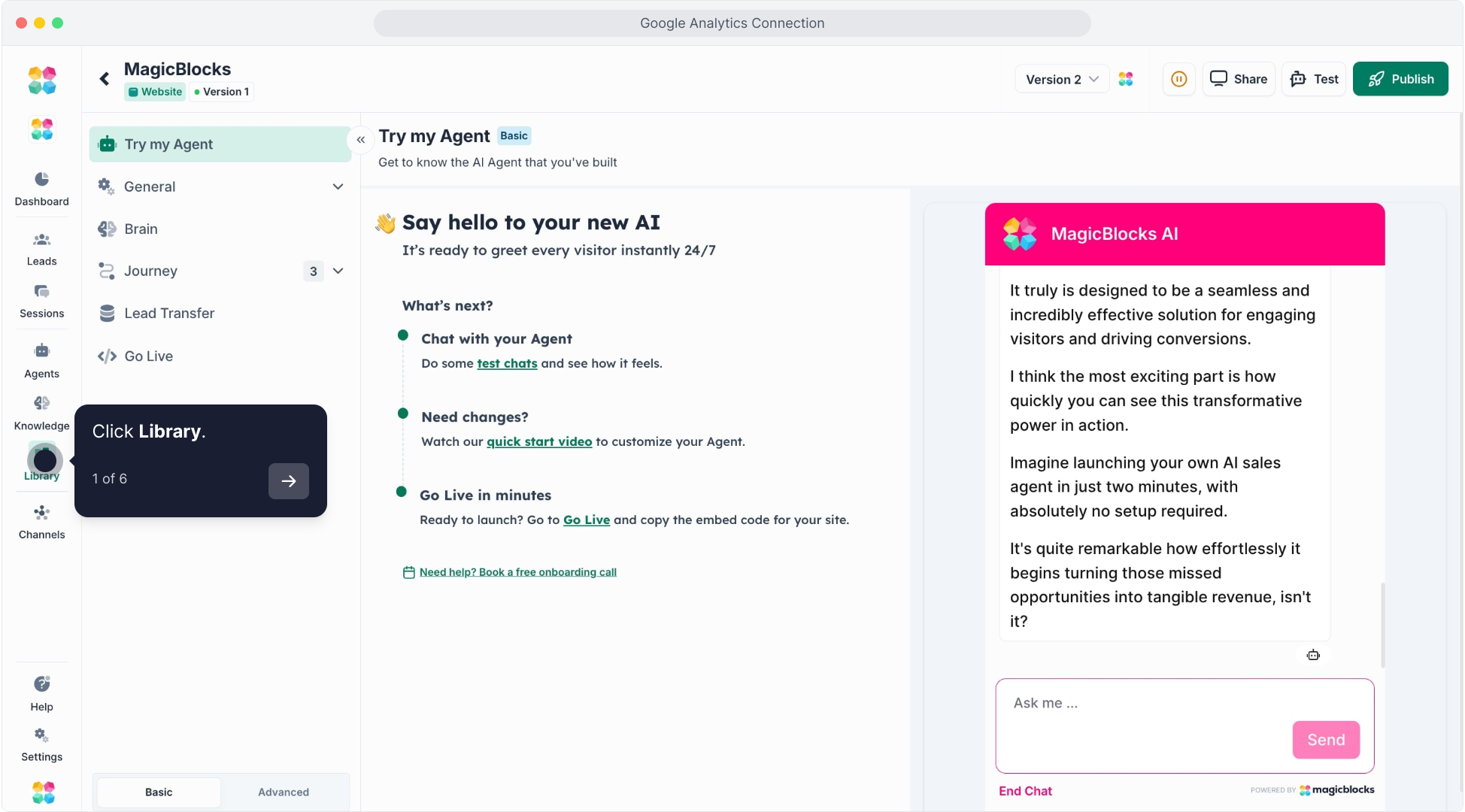Open the Dashboard sidebar icon
1465x812 pixels.
click(x=41, y=180)
